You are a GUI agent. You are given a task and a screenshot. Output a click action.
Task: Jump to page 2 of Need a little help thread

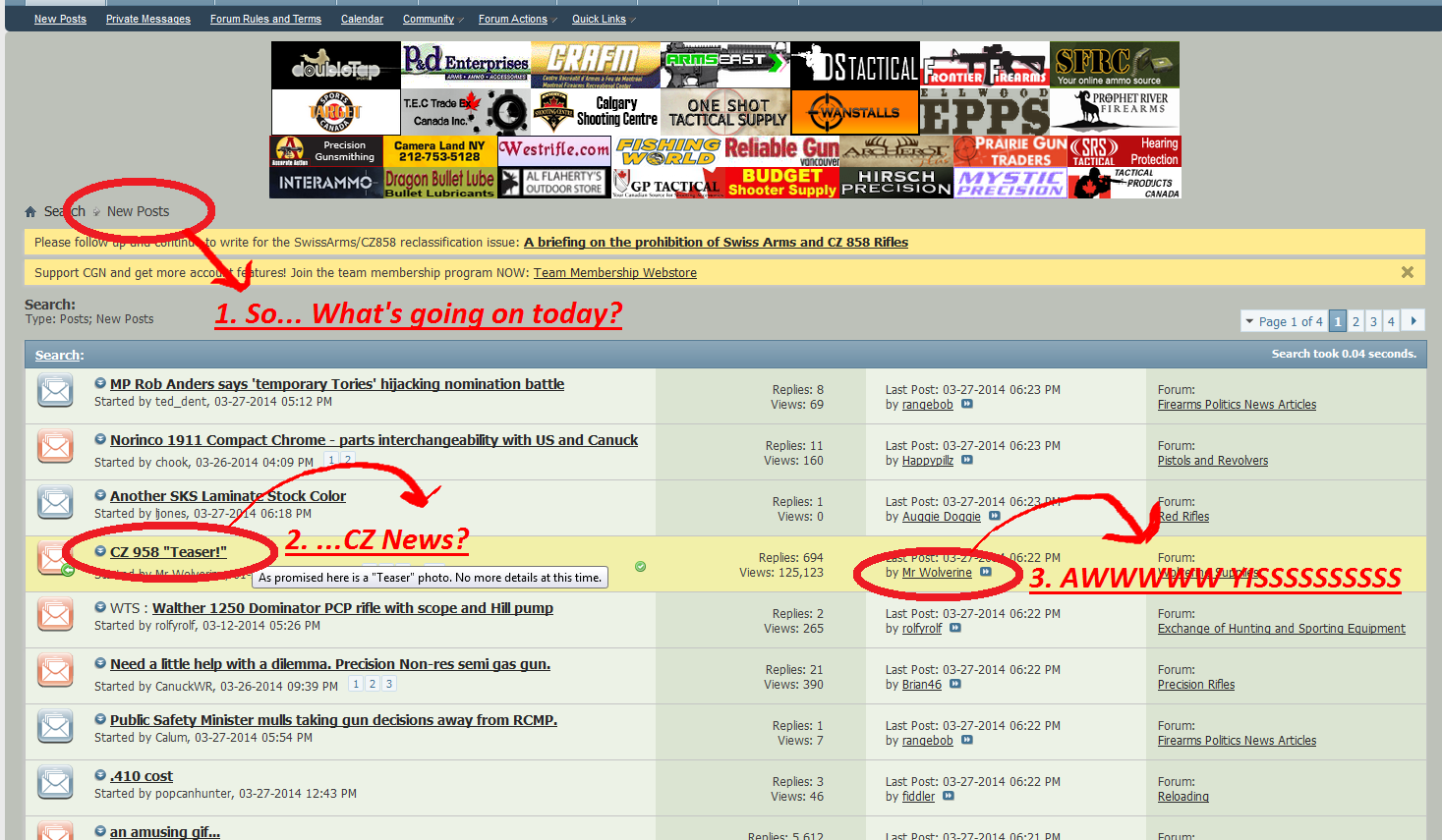(373, 684)
